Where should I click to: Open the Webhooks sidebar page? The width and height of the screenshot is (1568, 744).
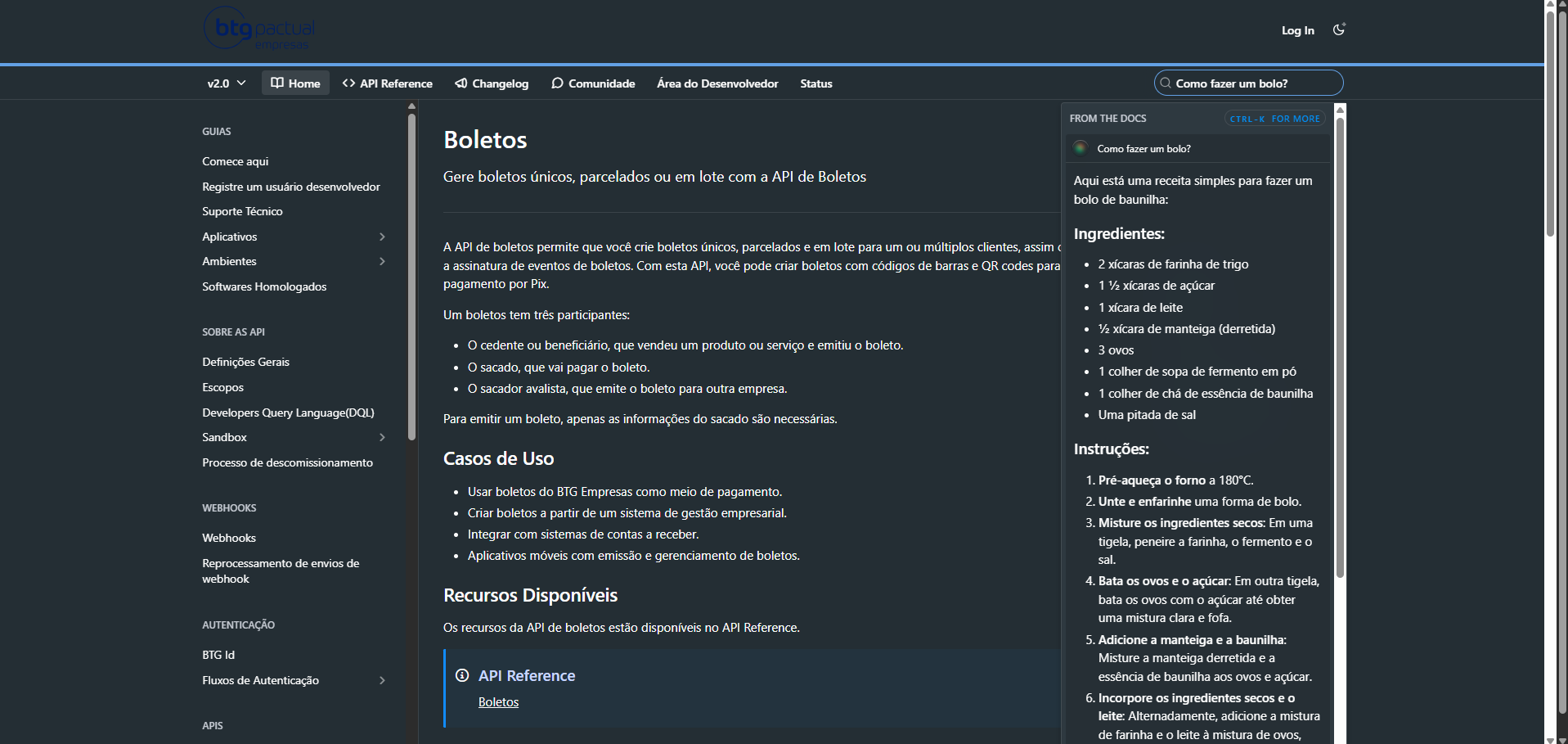pos(229,538)
